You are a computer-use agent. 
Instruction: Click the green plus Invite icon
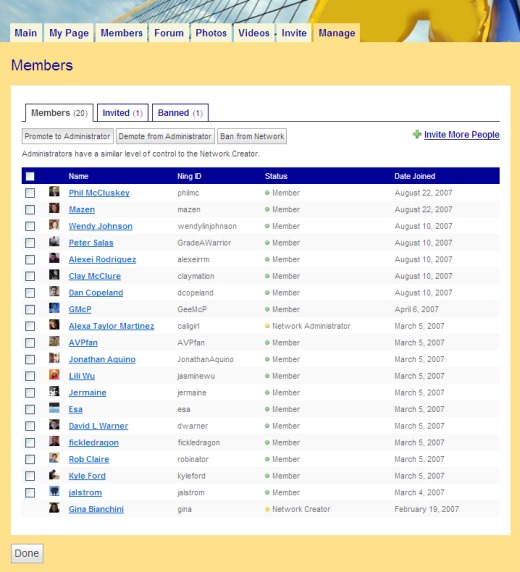[x=417, y=134]
